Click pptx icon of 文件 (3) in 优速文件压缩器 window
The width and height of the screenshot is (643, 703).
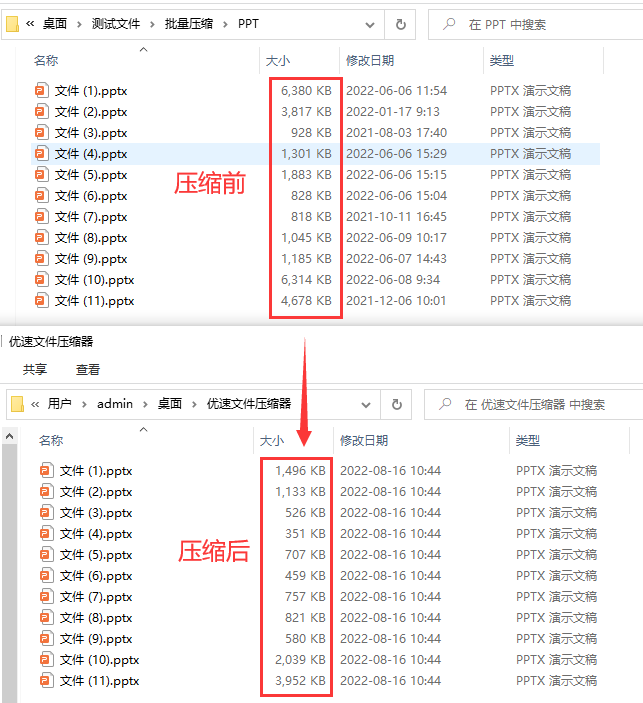[47, 512]
